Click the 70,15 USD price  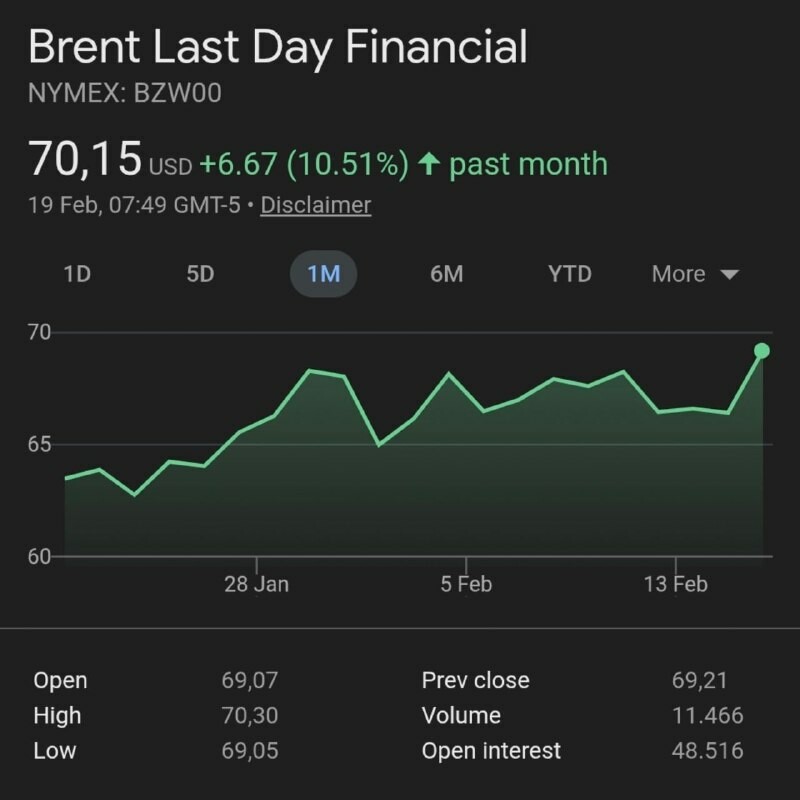pos(110,160)
